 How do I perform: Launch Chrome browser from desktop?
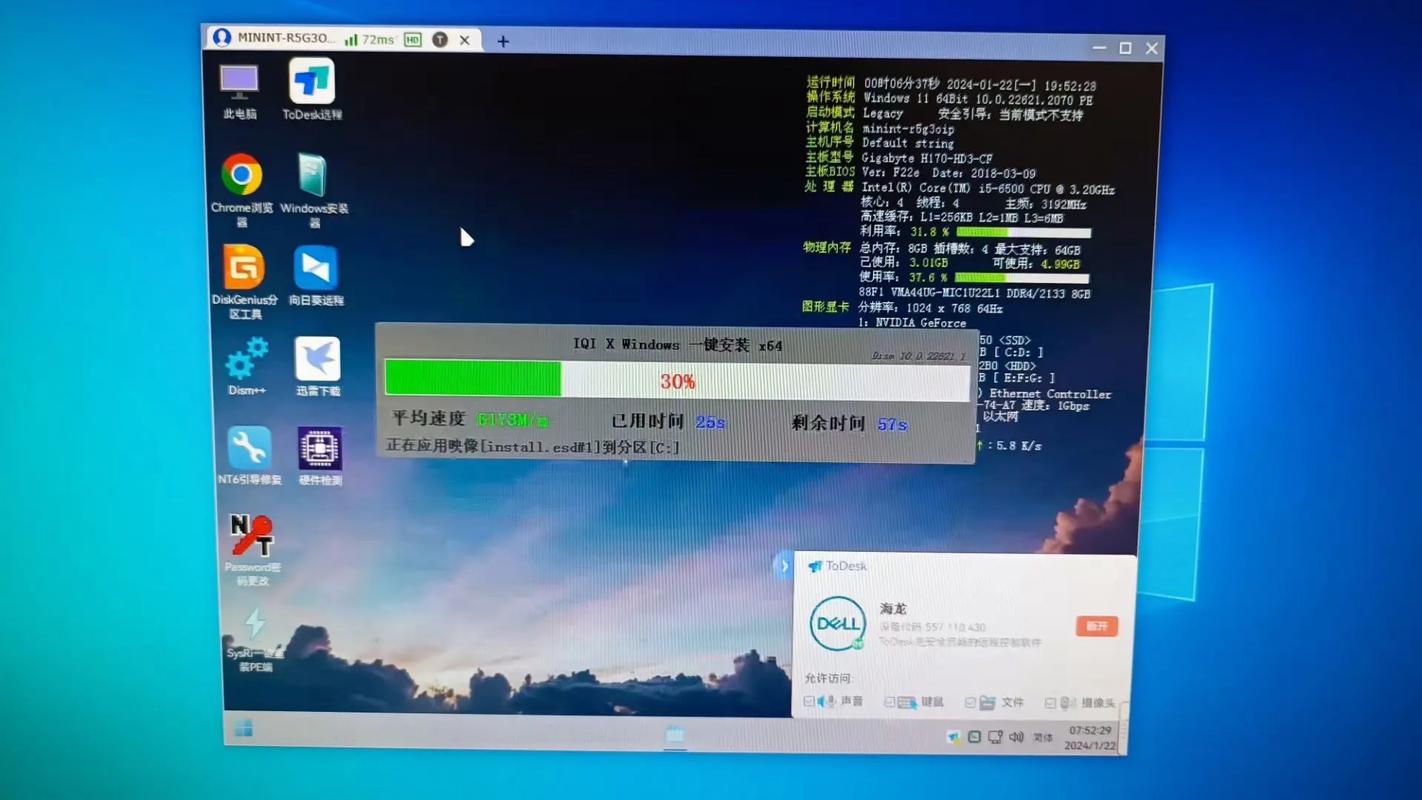click(x=241, y=175)
